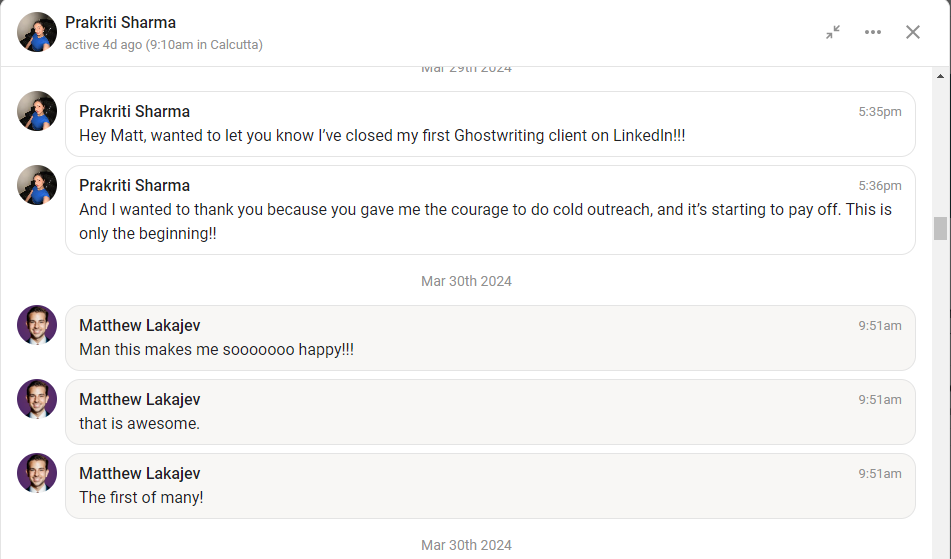Screen dimensions: 951x559
Task: Open Prakriti Sharma's name in chat header
Action: pyautogui.click(x=120, y=22)
